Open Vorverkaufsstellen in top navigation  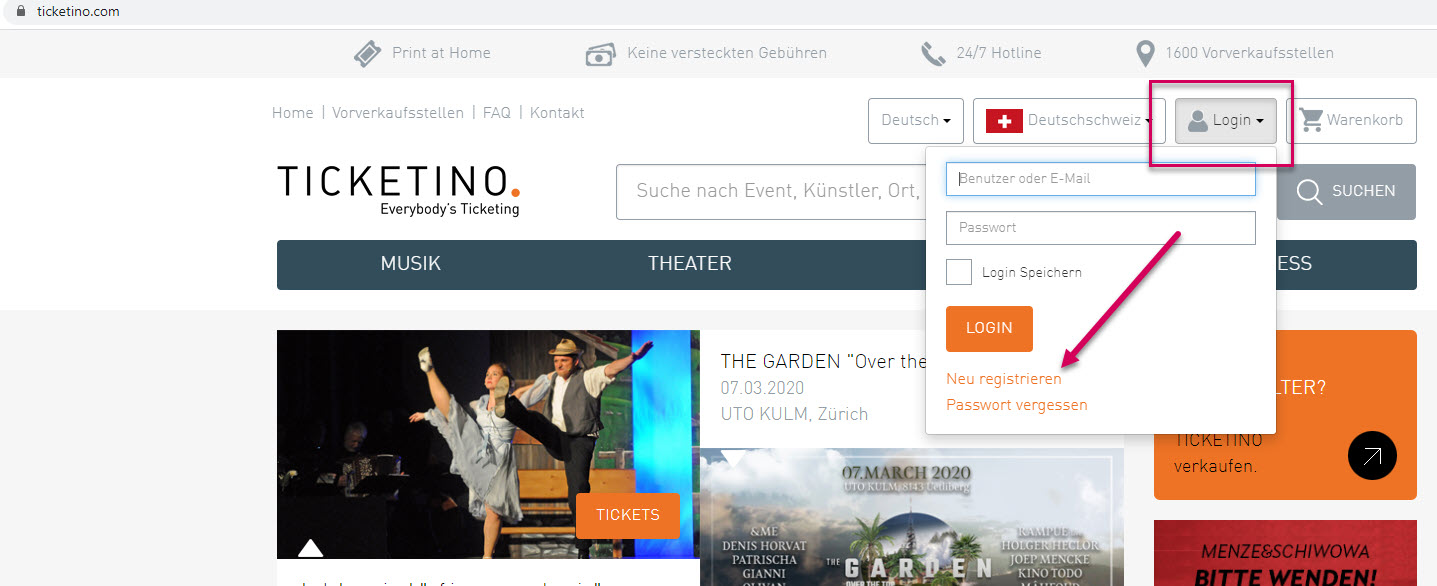(398, 113)
